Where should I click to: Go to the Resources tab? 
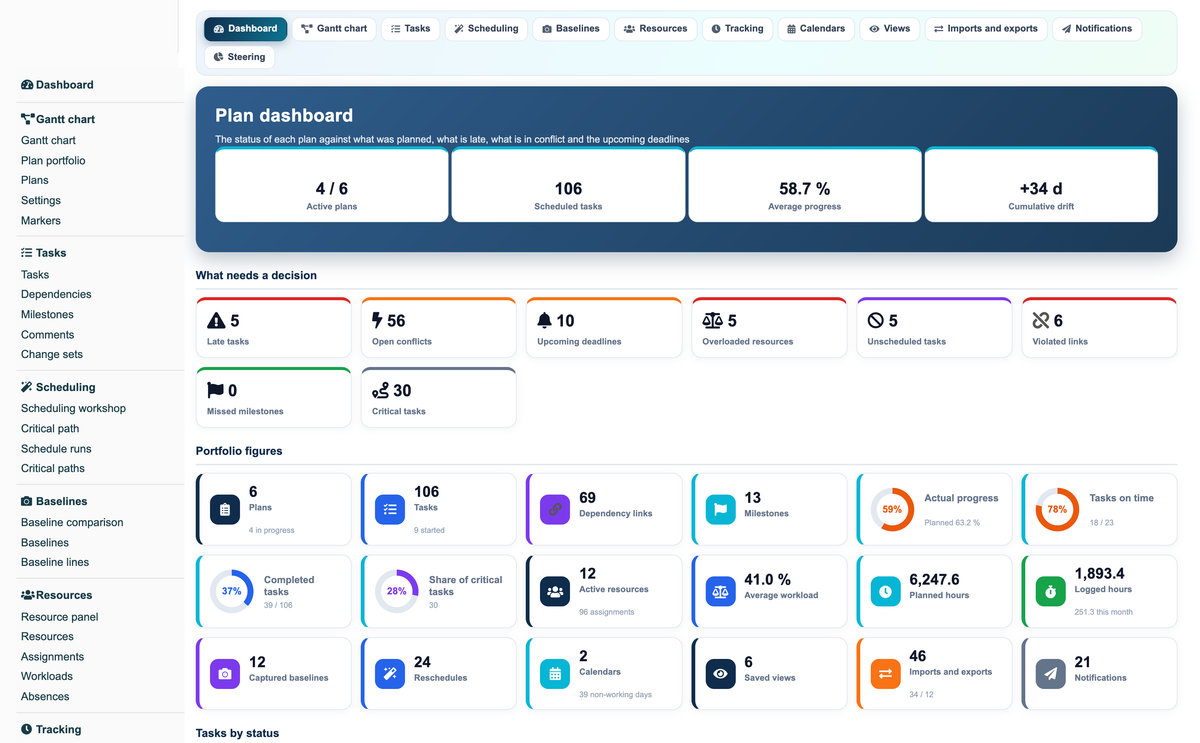(655, 29)
